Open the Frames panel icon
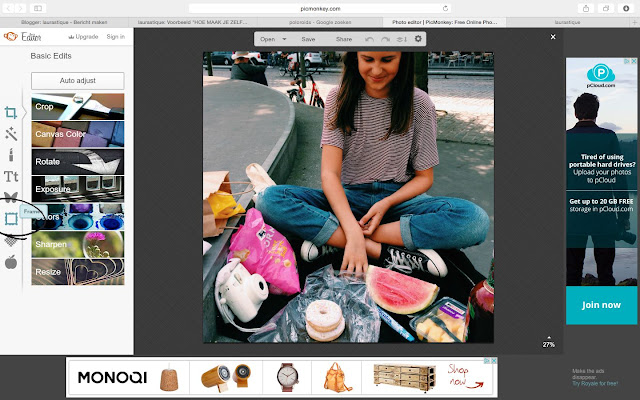 click(11, 219)
